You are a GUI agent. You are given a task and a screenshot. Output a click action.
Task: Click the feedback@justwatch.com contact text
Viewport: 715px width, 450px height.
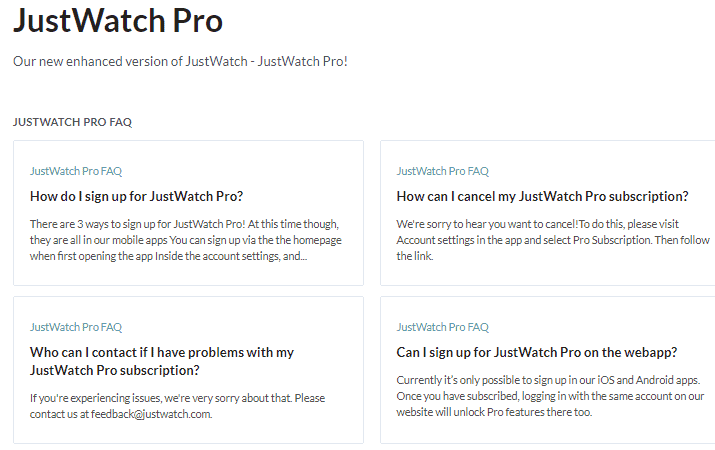(x=151, y=414)
